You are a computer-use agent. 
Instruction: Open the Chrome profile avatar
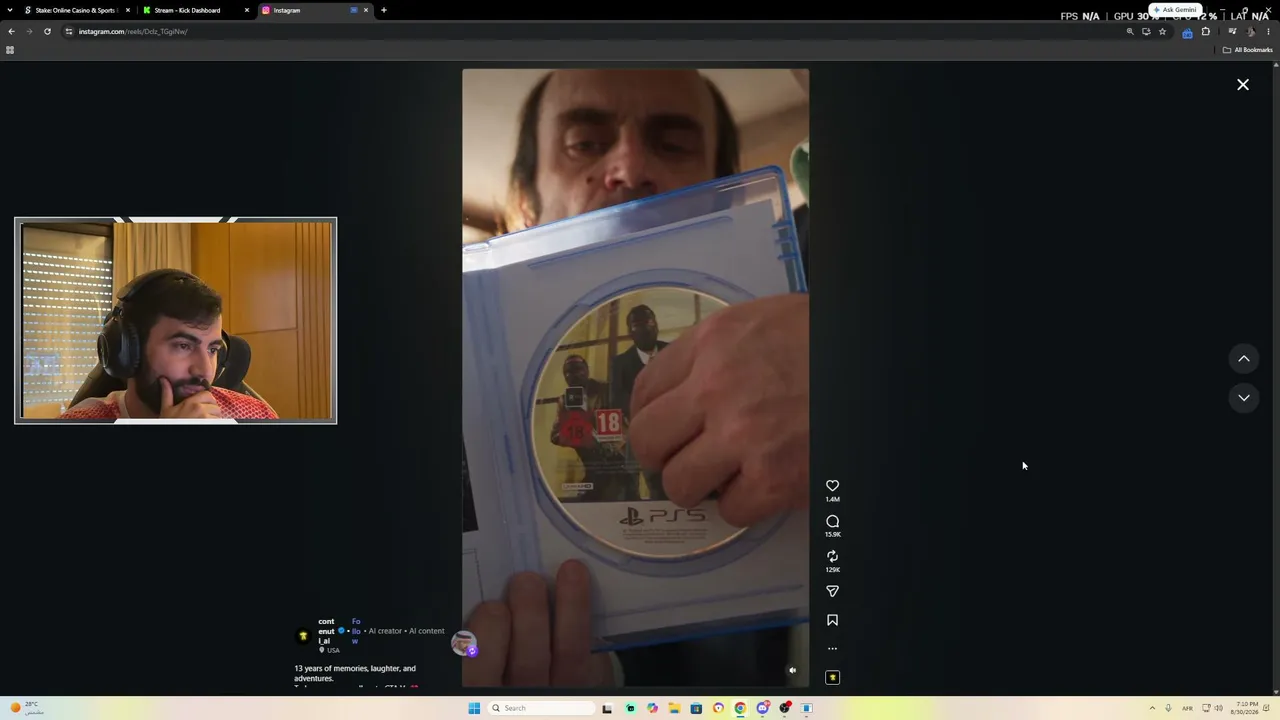(1251, 31)
